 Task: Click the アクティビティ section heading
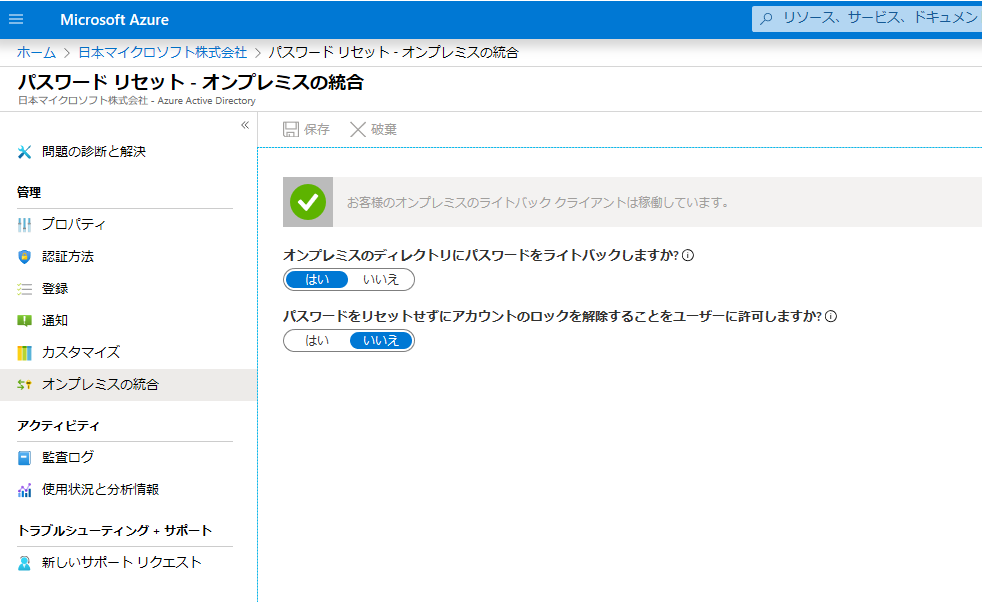[x=58, y=426]
